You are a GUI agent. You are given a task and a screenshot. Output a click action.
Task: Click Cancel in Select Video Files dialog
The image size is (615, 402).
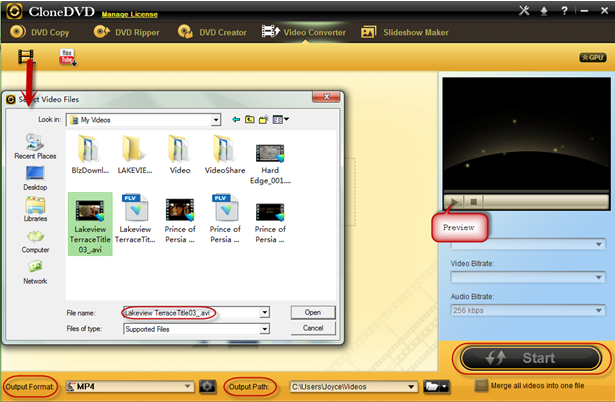[x=313, y=328]
